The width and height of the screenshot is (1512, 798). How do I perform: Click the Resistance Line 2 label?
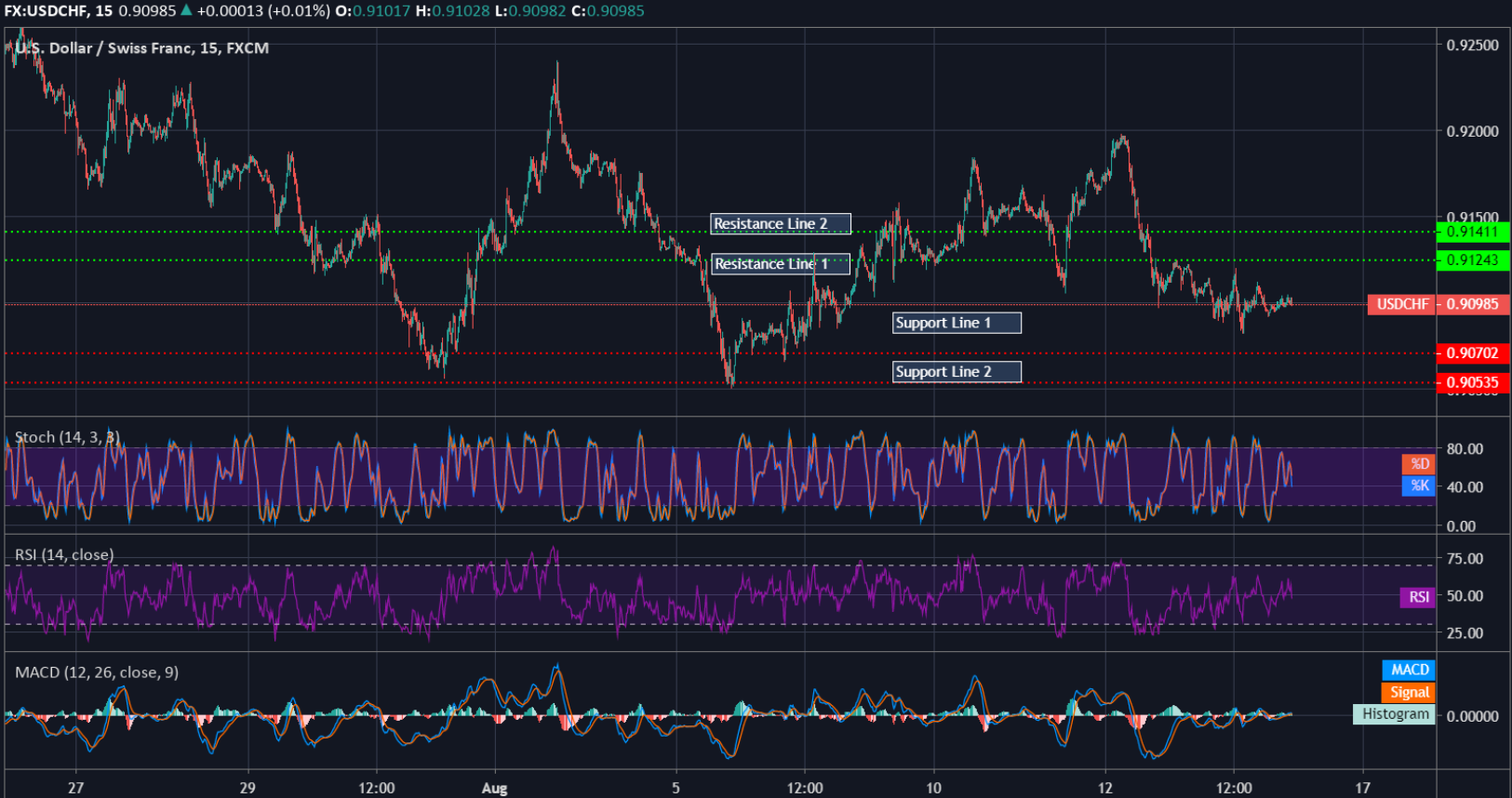tap(781, 224)
